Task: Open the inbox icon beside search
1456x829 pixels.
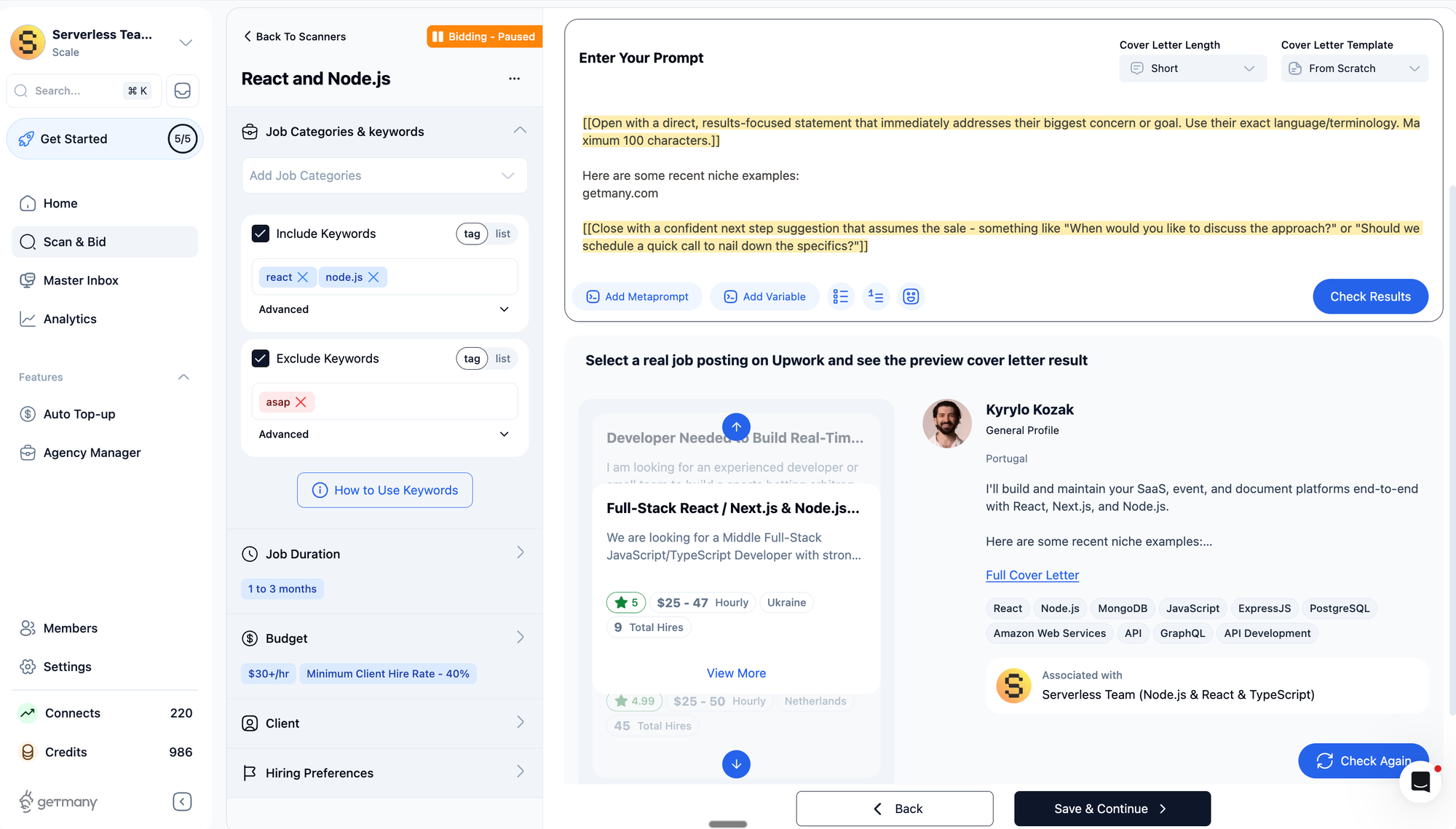Action: pyautogui.click(x=183, y=91)
